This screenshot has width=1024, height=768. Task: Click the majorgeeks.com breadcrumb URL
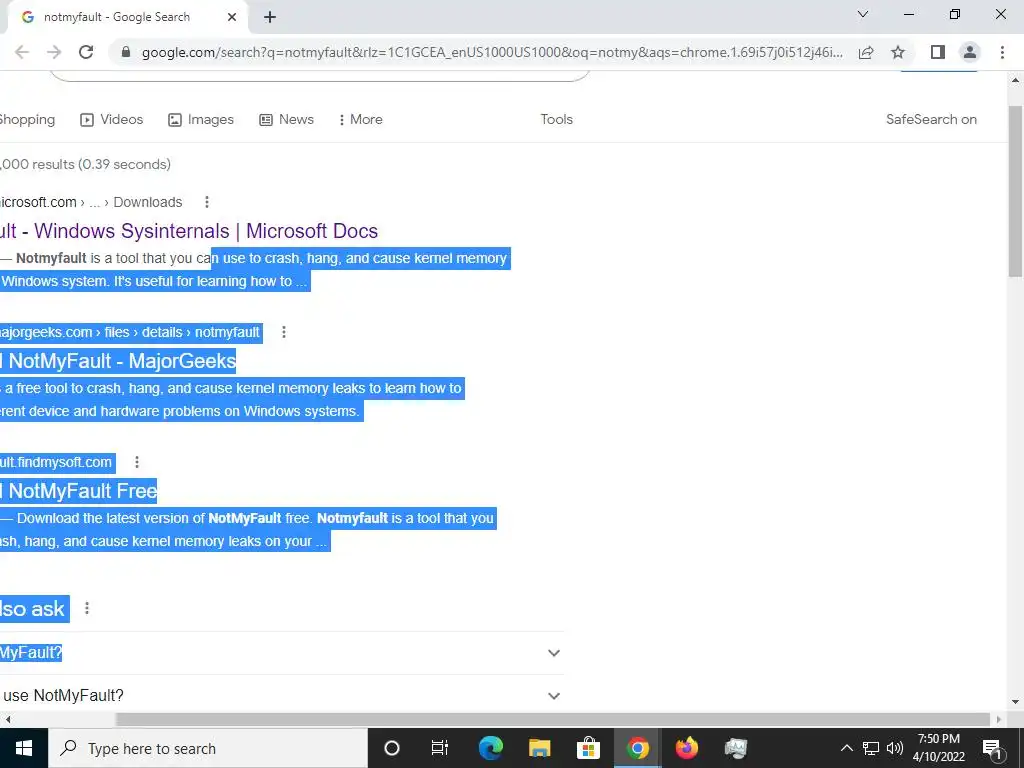coord(130,332)
